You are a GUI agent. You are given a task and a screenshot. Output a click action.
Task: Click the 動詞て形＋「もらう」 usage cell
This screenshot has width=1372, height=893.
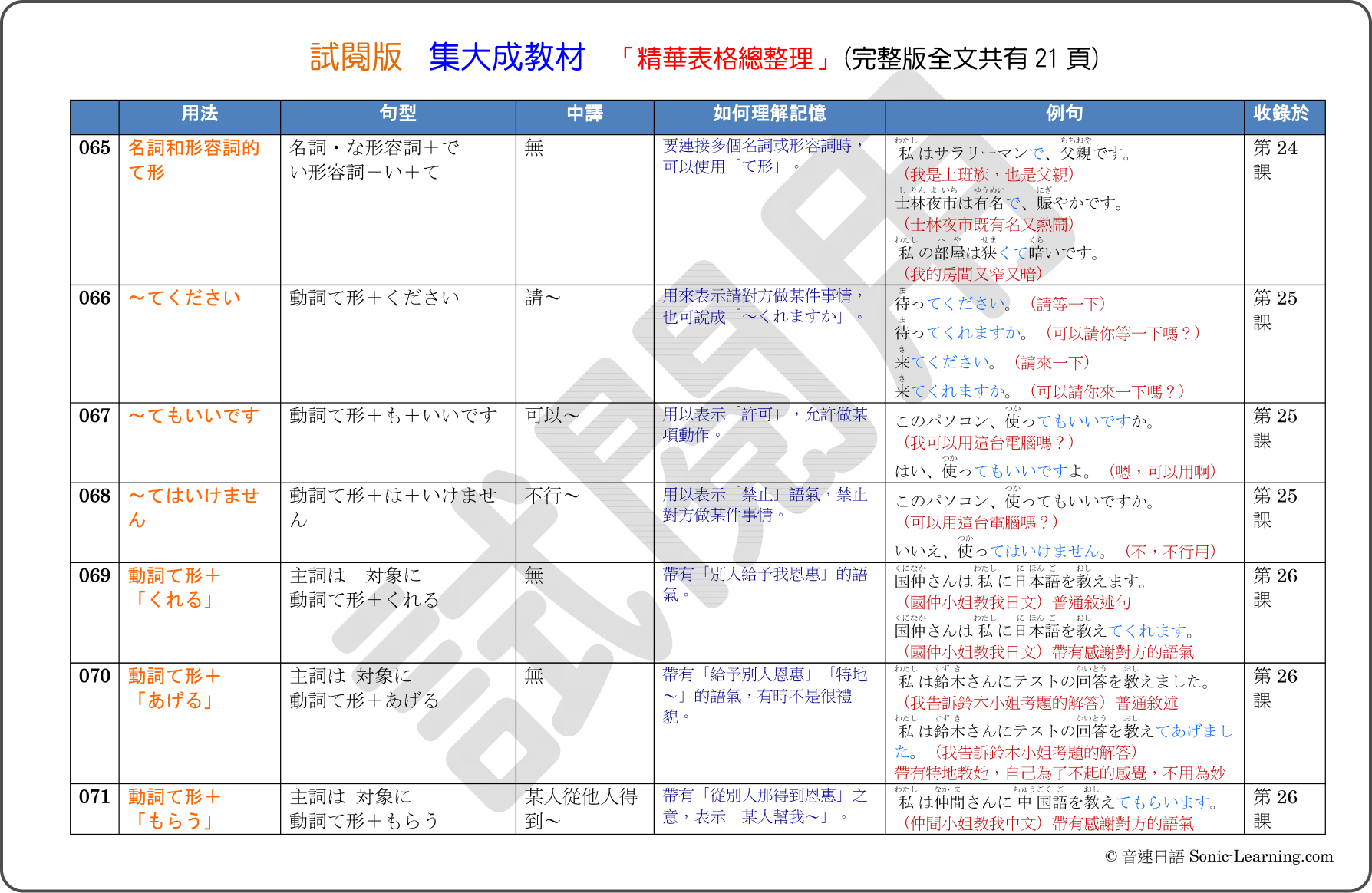[174, 809]
